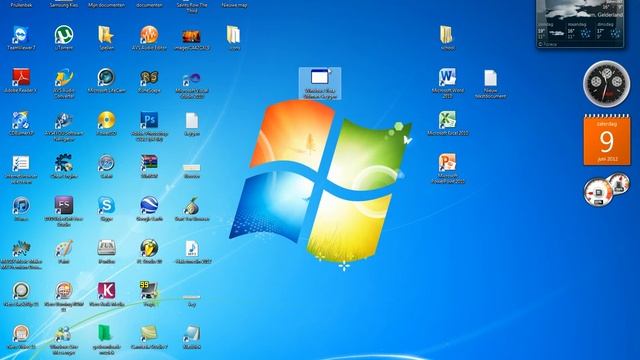Click the CPU meter gadget dials
Image resolution: width=640 pixels, height=360 pixels.
point(607,189)
